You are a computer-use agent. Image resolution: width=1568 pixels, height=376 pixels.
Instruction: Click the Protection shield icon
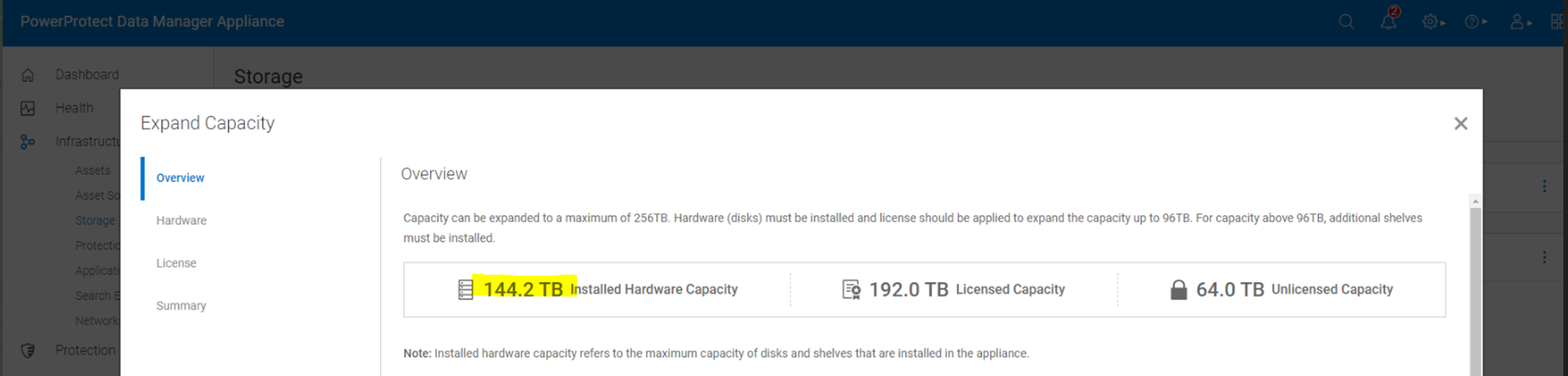click(x=28, y=350)
